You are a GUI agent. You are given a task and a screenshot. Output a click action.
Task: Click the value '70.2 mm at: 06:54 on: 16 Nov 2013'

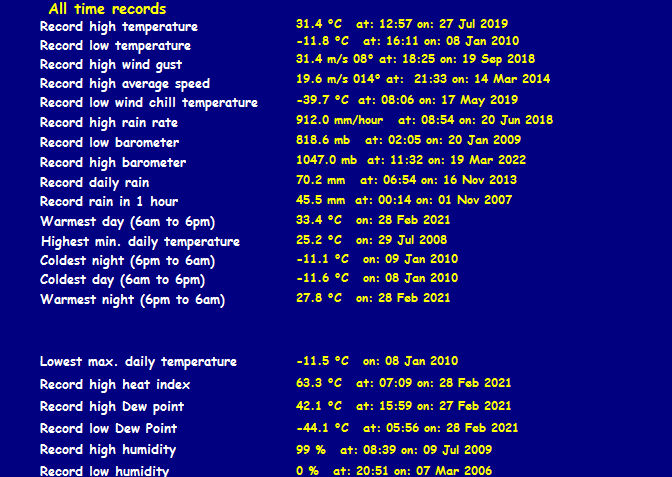pos(406,180)
